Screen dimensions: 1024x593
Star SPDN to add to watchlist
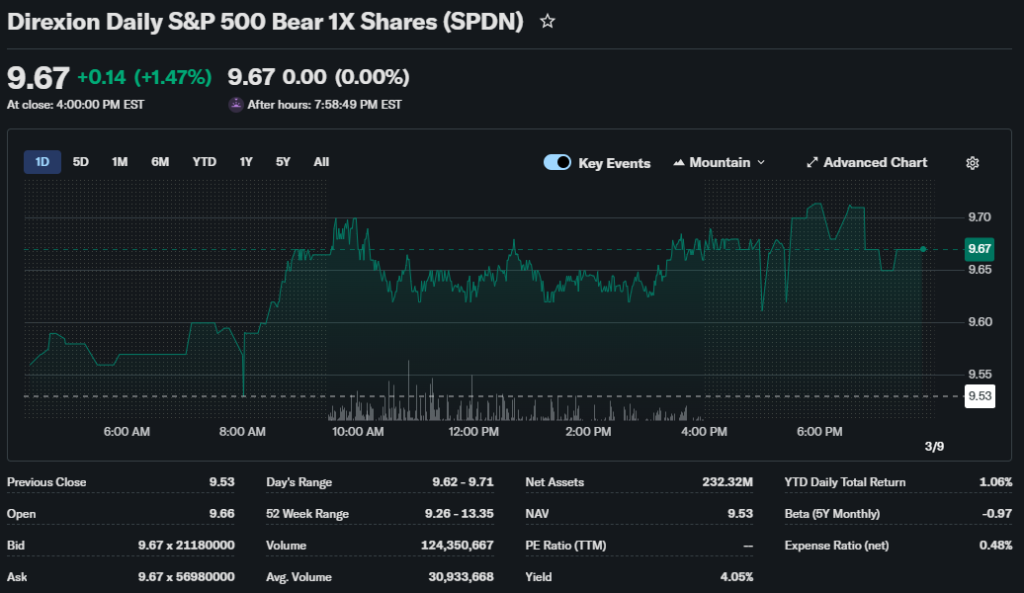[x=547, y=21]
